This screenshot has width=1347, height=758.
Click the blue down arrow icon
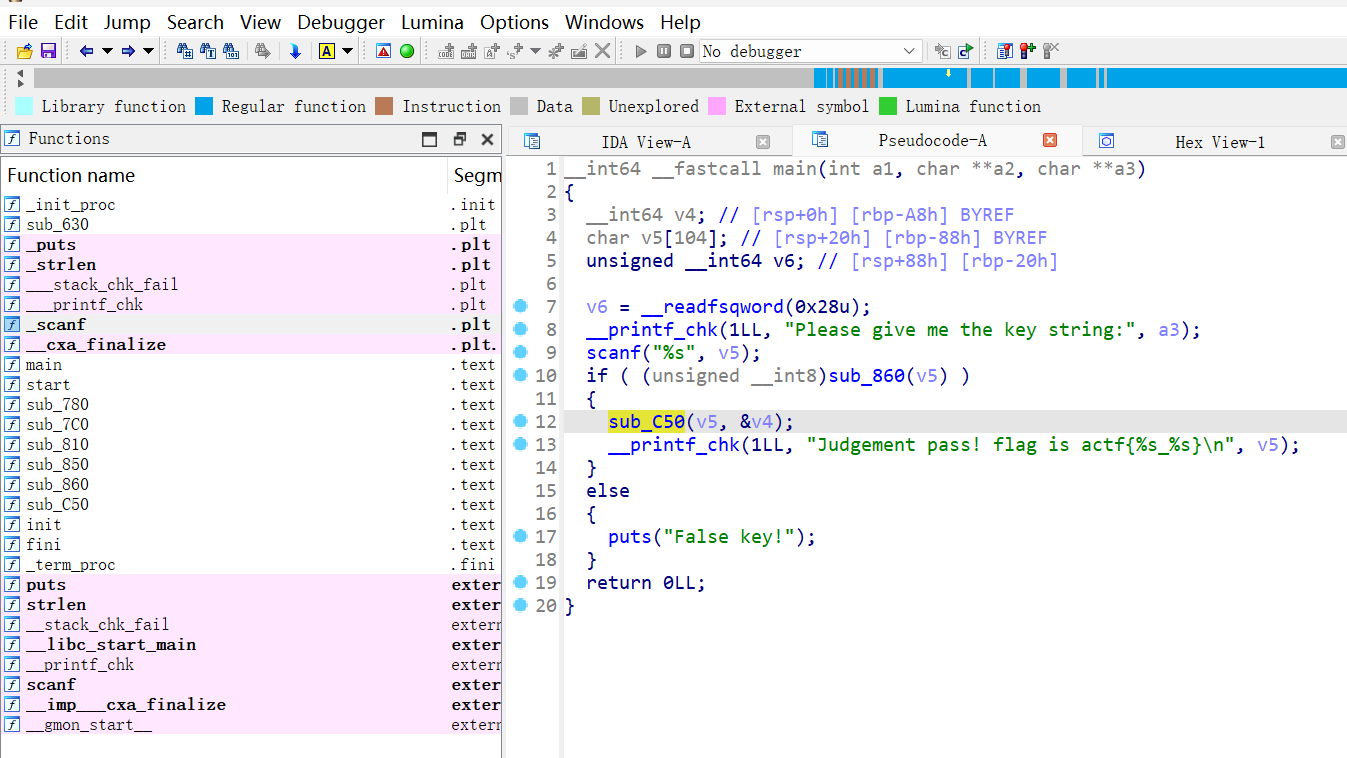pyautogui.click(x=295, y=51)
